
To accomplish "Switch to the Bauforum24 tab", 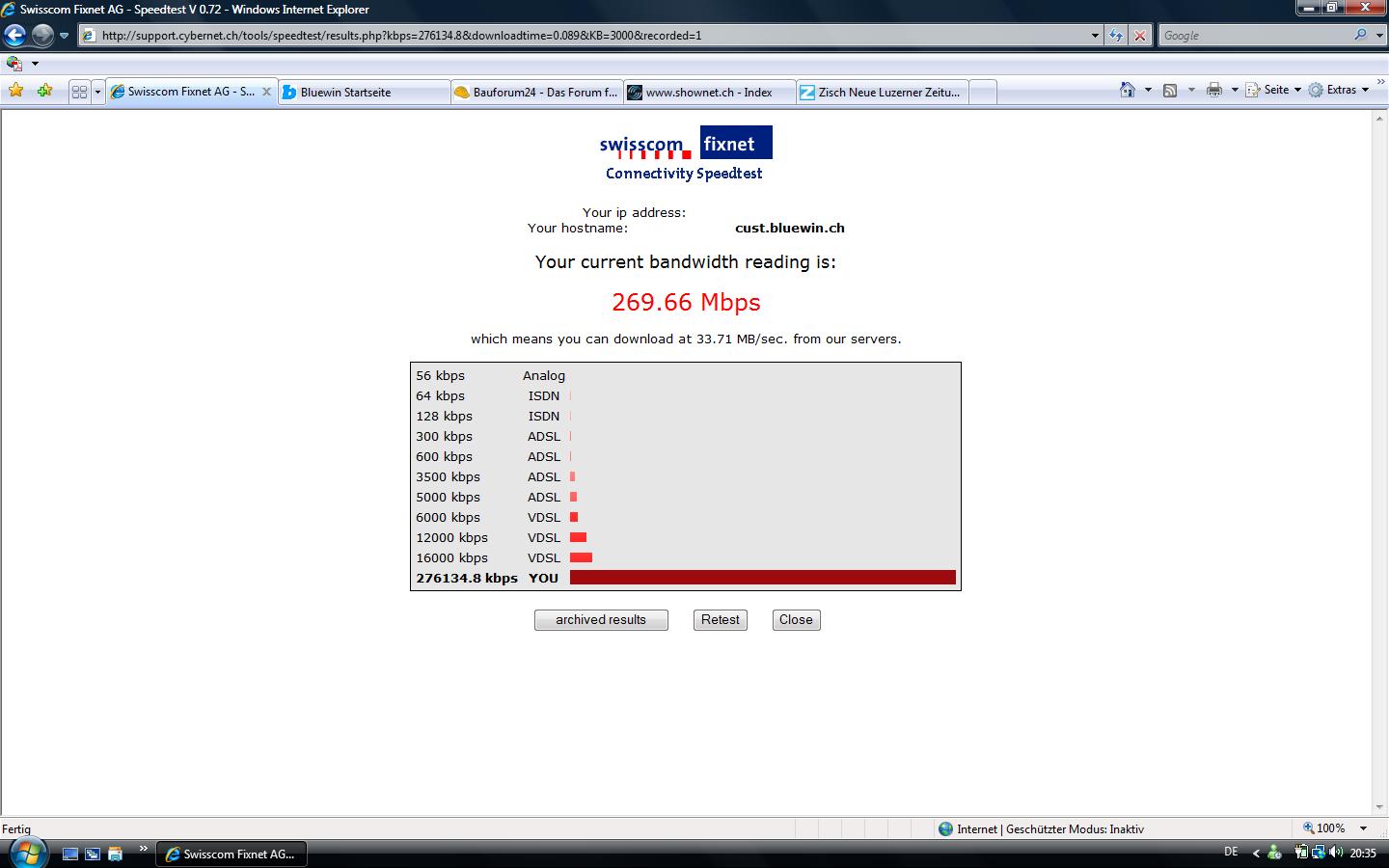I will click(536, 93).
